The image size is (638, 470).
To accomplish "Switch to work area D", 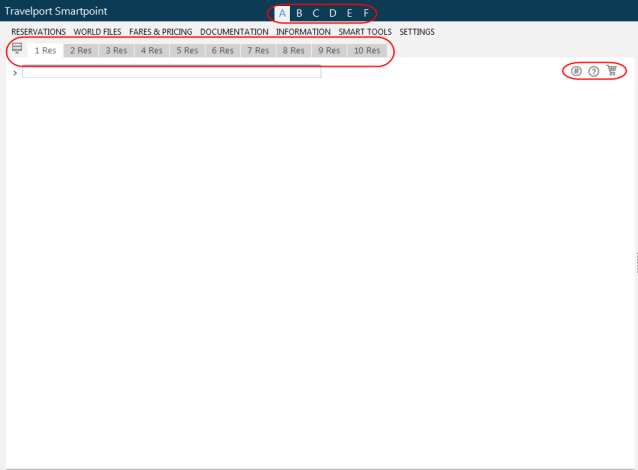I will (x=332, y=13).
